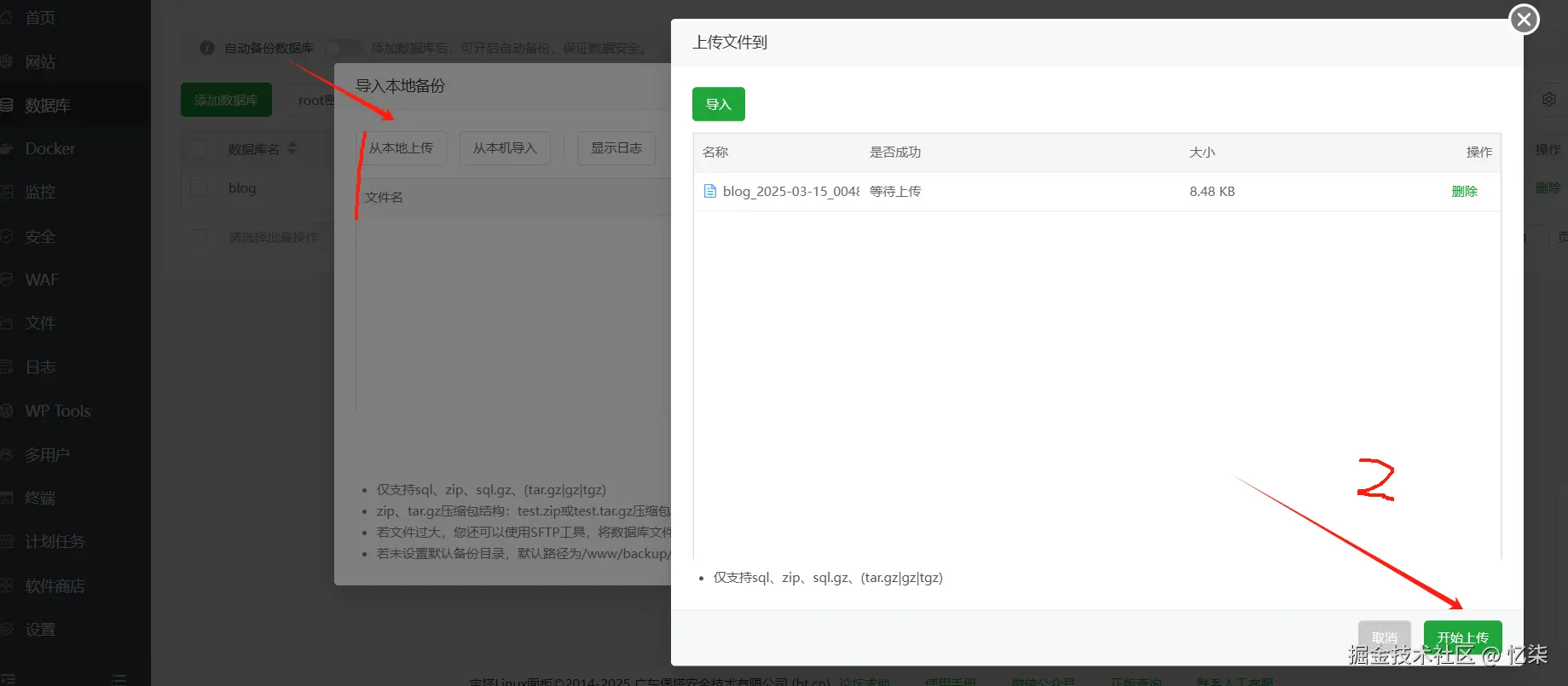Sort by 数据库名 column arrows
This screenshot has width=1568, height=686.
coord(292,148)
